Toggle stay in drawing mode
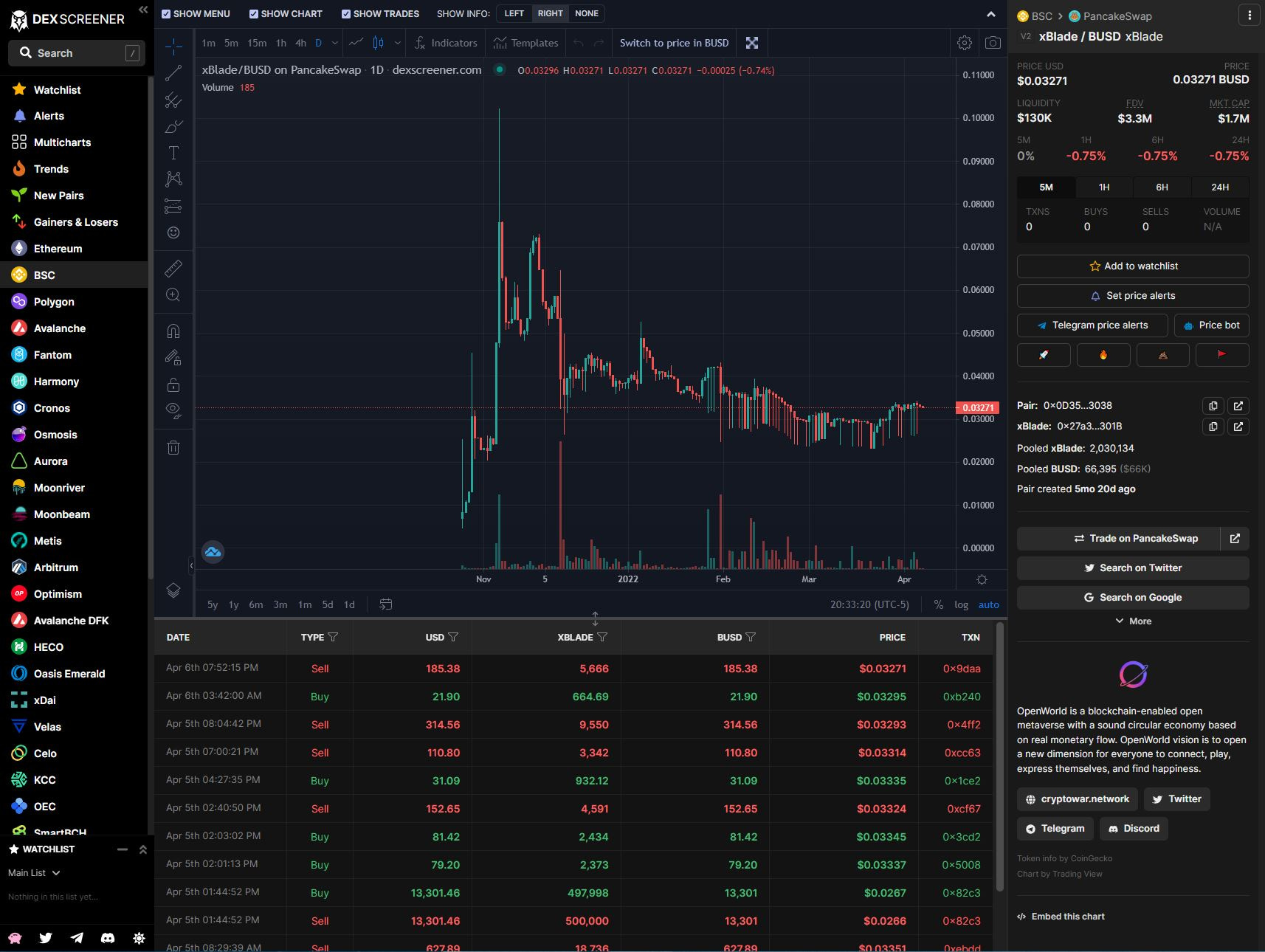 click(x=173, y=358)
